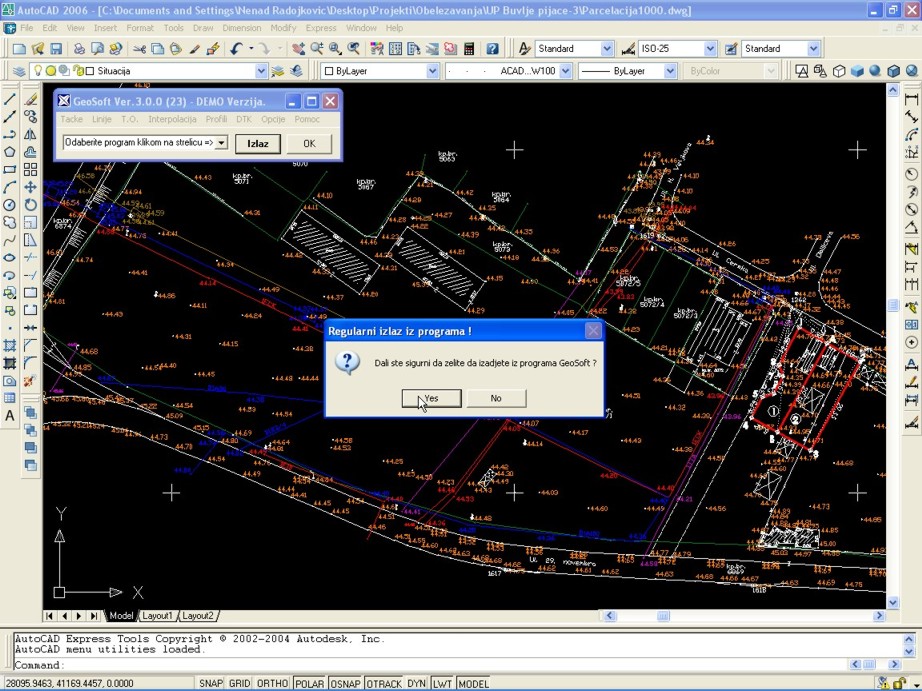Toggle SNAP mode in status bar
Image resolution: width=922 pixels, height=691 pixels.
pyautogui.click(x=210, y=684)
